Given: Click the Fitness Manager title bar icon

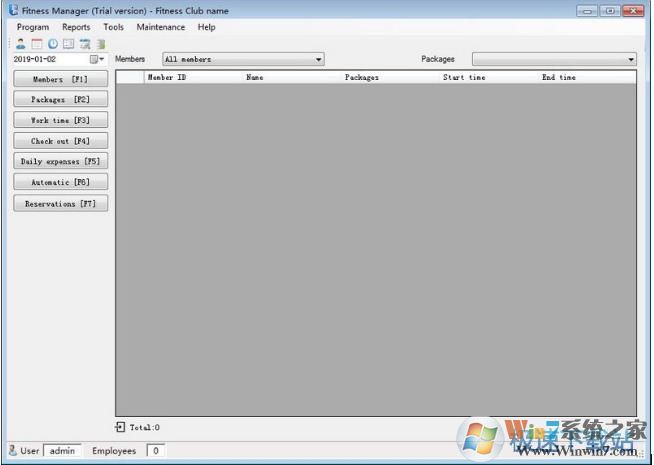Looking at the screenshot, I should tap(13, 10).
